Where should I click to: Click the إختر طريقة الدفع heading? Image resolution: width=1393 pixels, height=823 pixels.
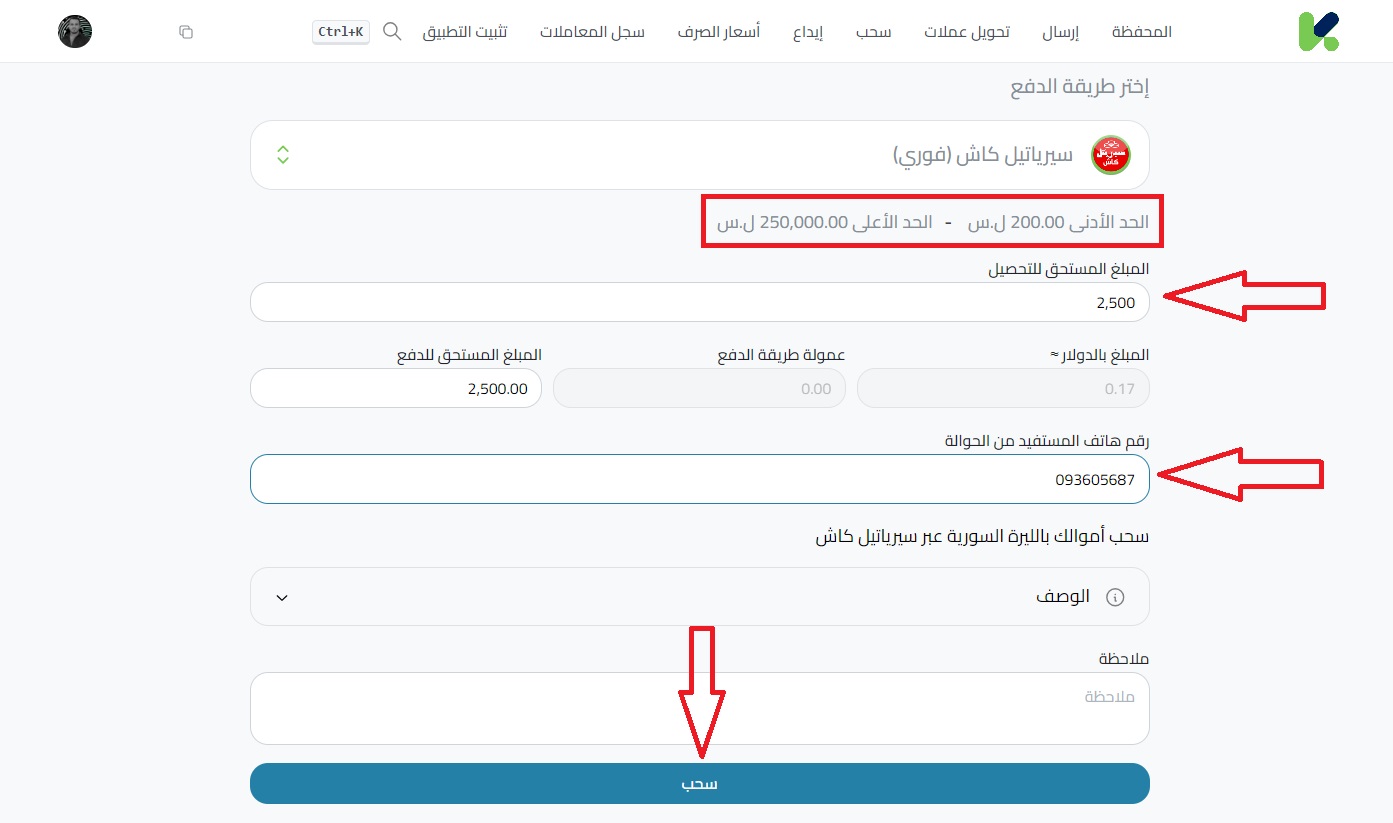[1080, 86]
